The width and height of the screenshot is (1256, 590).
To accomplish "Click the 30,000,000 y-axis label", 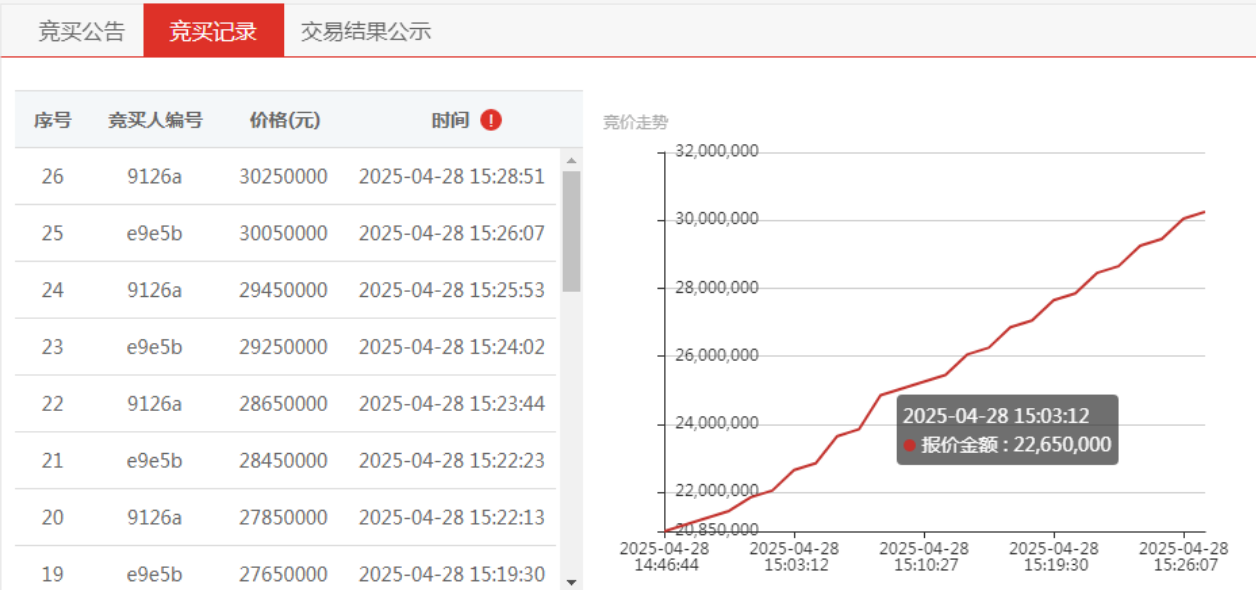I will [717, 219].
